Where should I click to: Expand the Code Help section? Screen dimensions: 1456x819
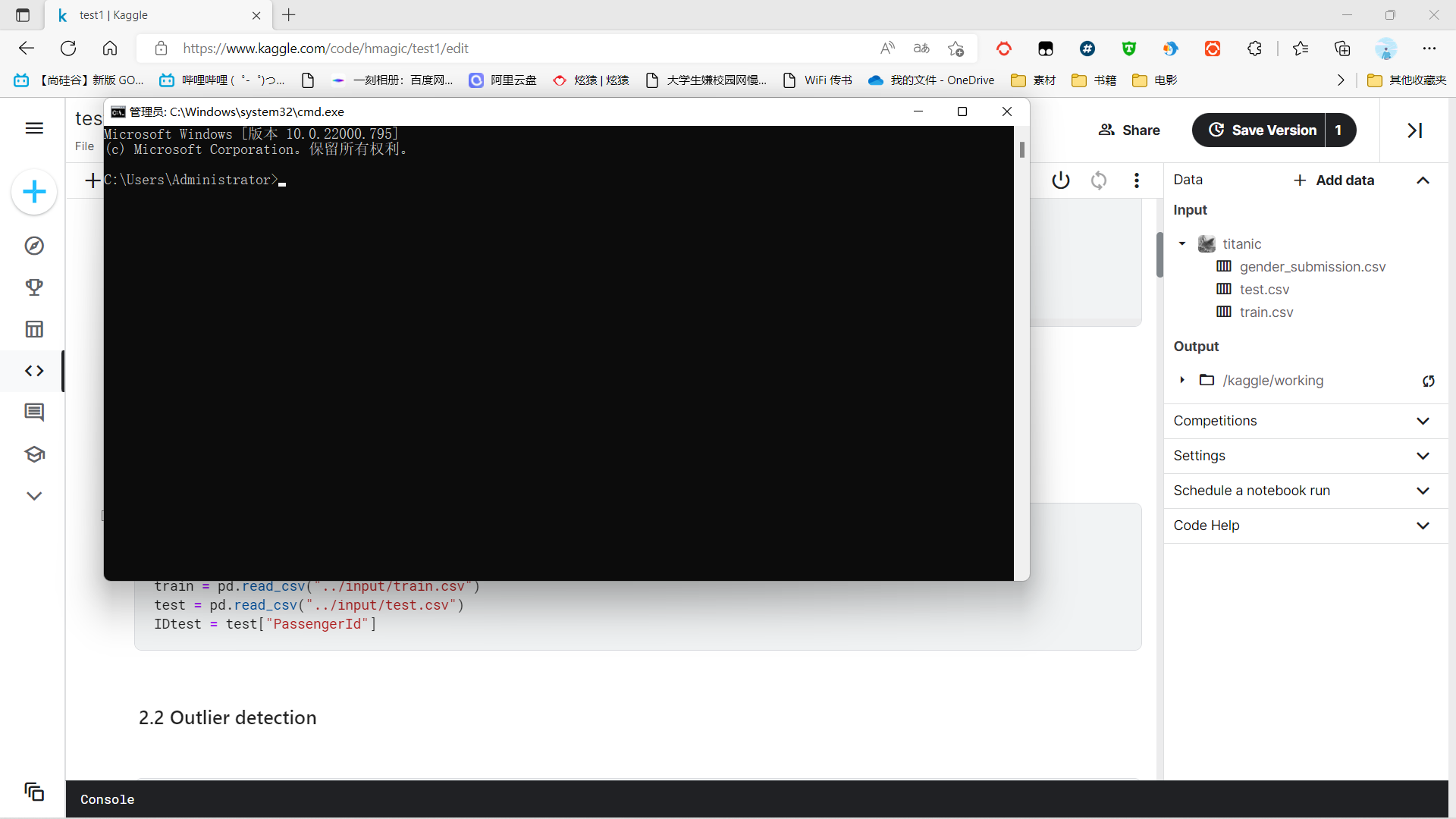point(1306,526)
